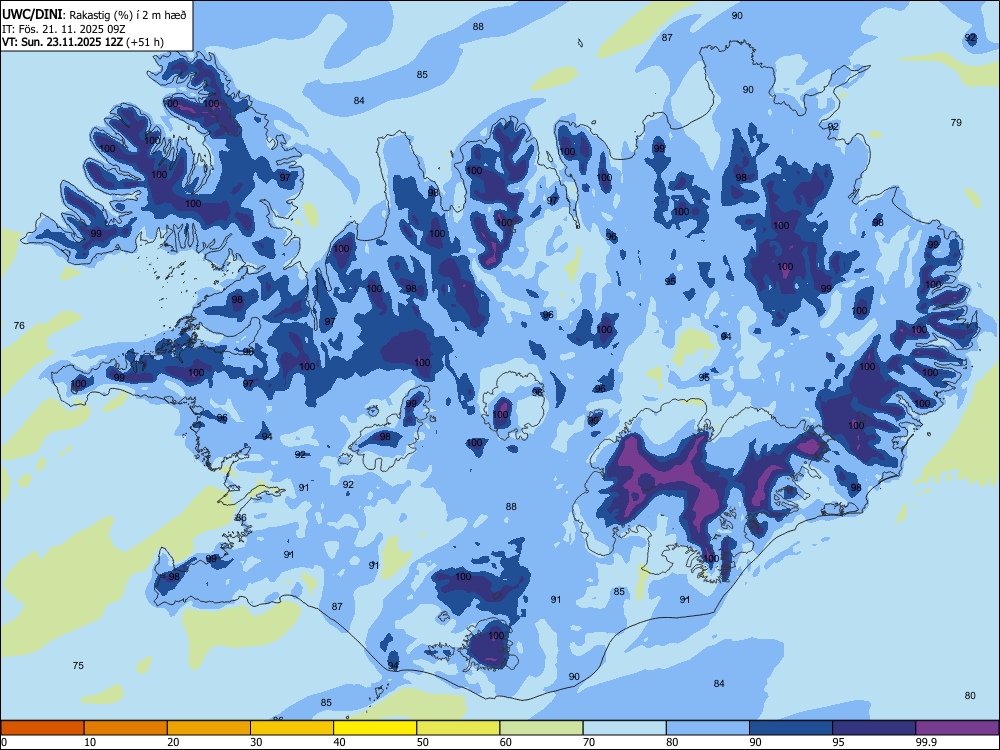Click the dark orange 0–10 legend swatch

click(x=42, y=728)
